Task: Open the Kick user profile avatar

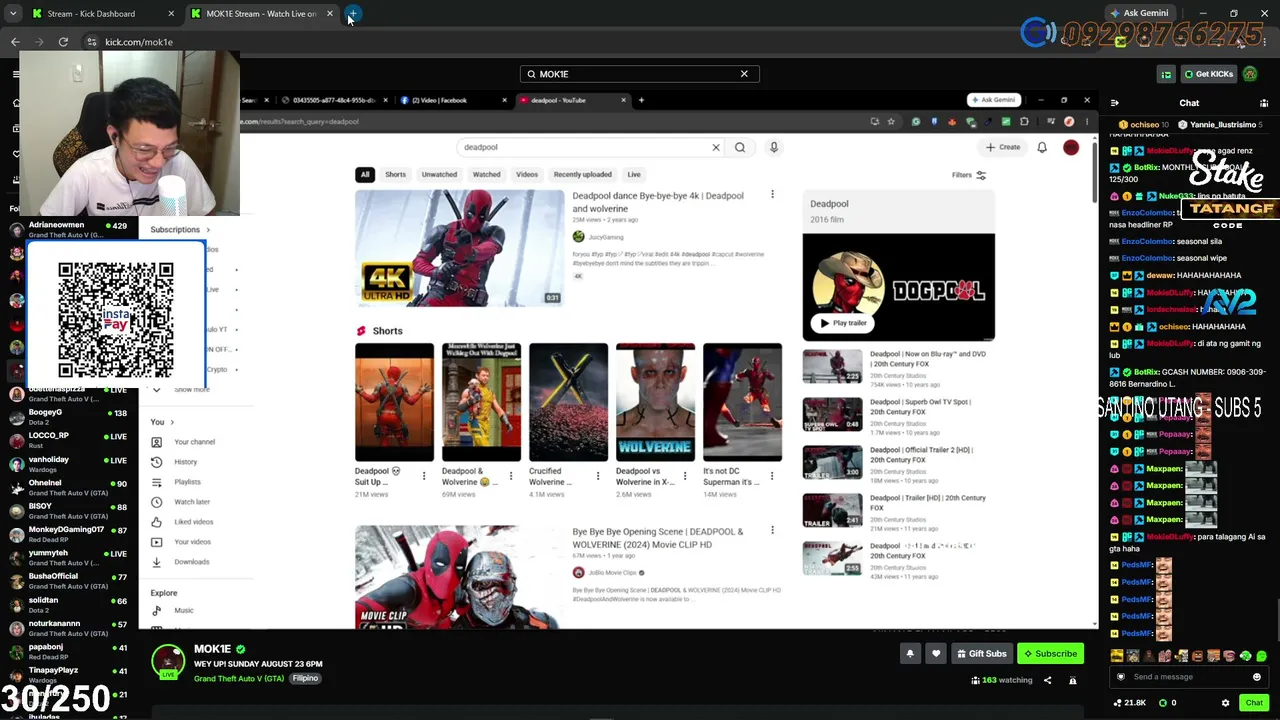Action: [1250, 74]
